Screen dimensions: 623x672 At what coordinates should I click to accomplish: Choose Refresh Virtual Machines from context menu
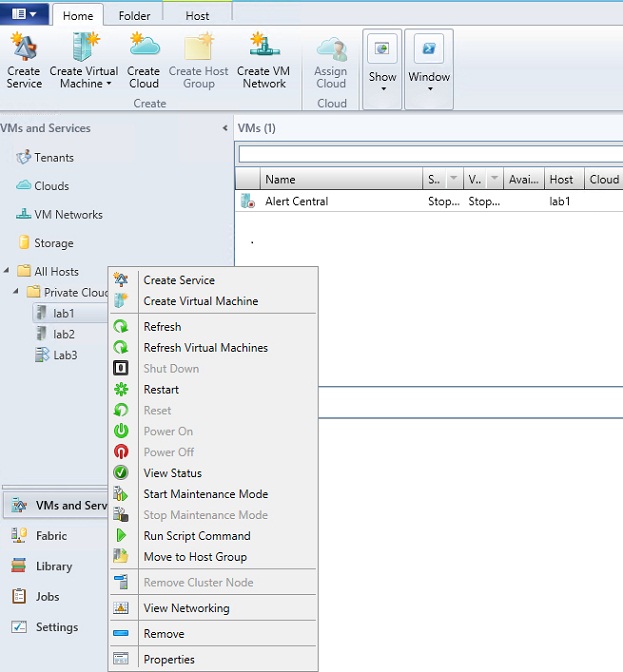pyautogui.click(x=214, y=347)
